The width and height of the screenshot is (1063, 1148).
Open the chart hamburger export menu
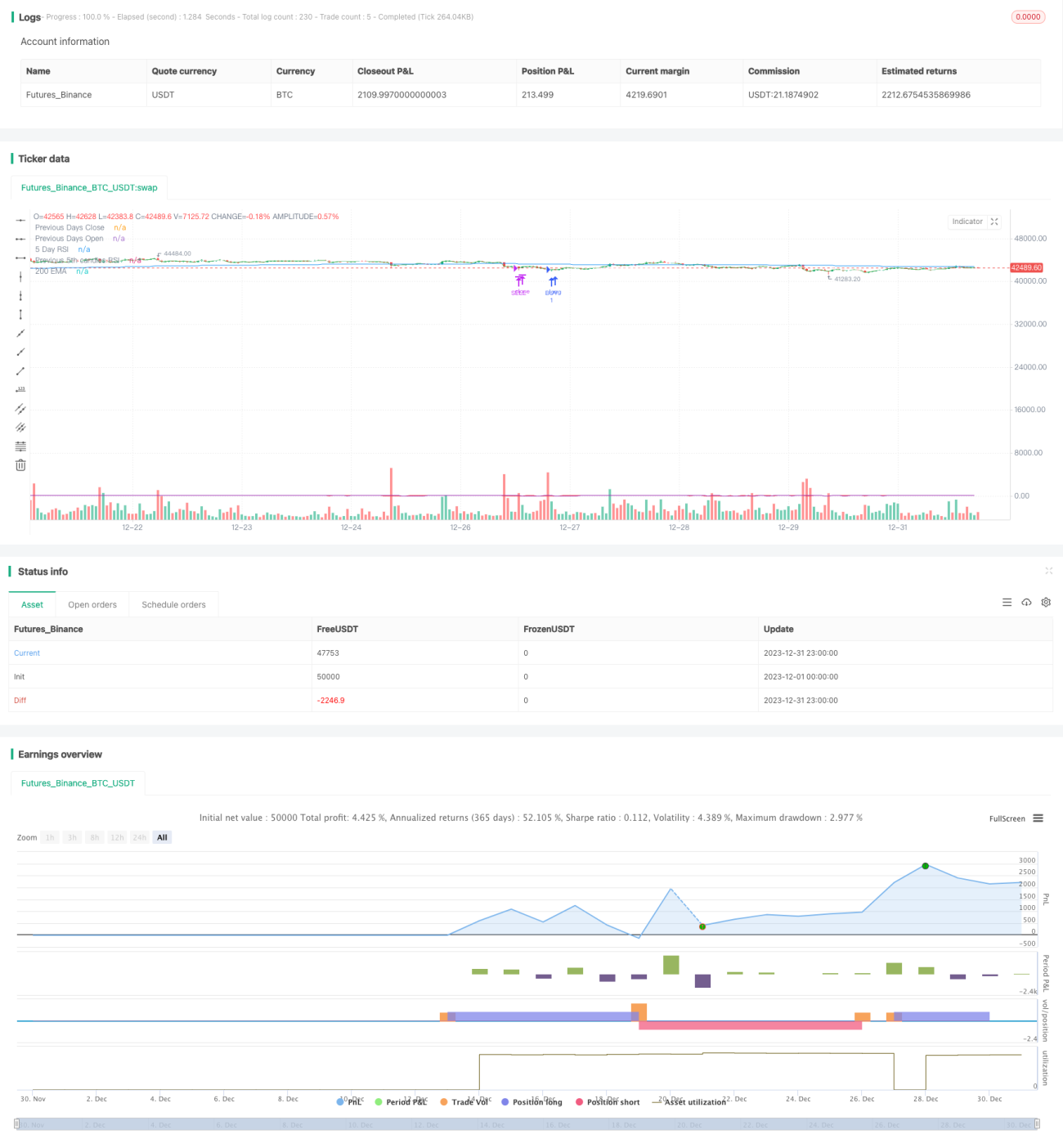[1038, 818]
